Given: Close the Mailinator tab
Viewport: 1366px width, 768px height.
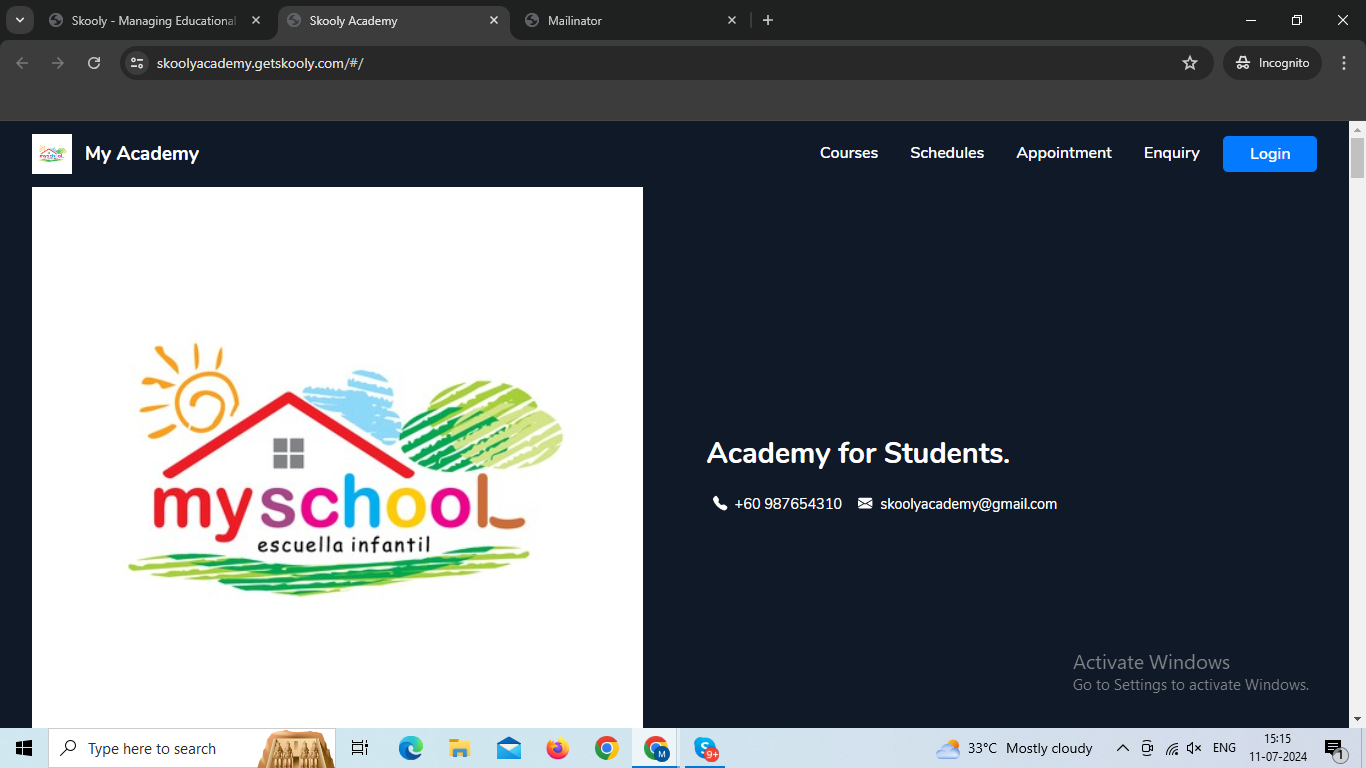Looking at the screenshot, I should pos(732,20).
